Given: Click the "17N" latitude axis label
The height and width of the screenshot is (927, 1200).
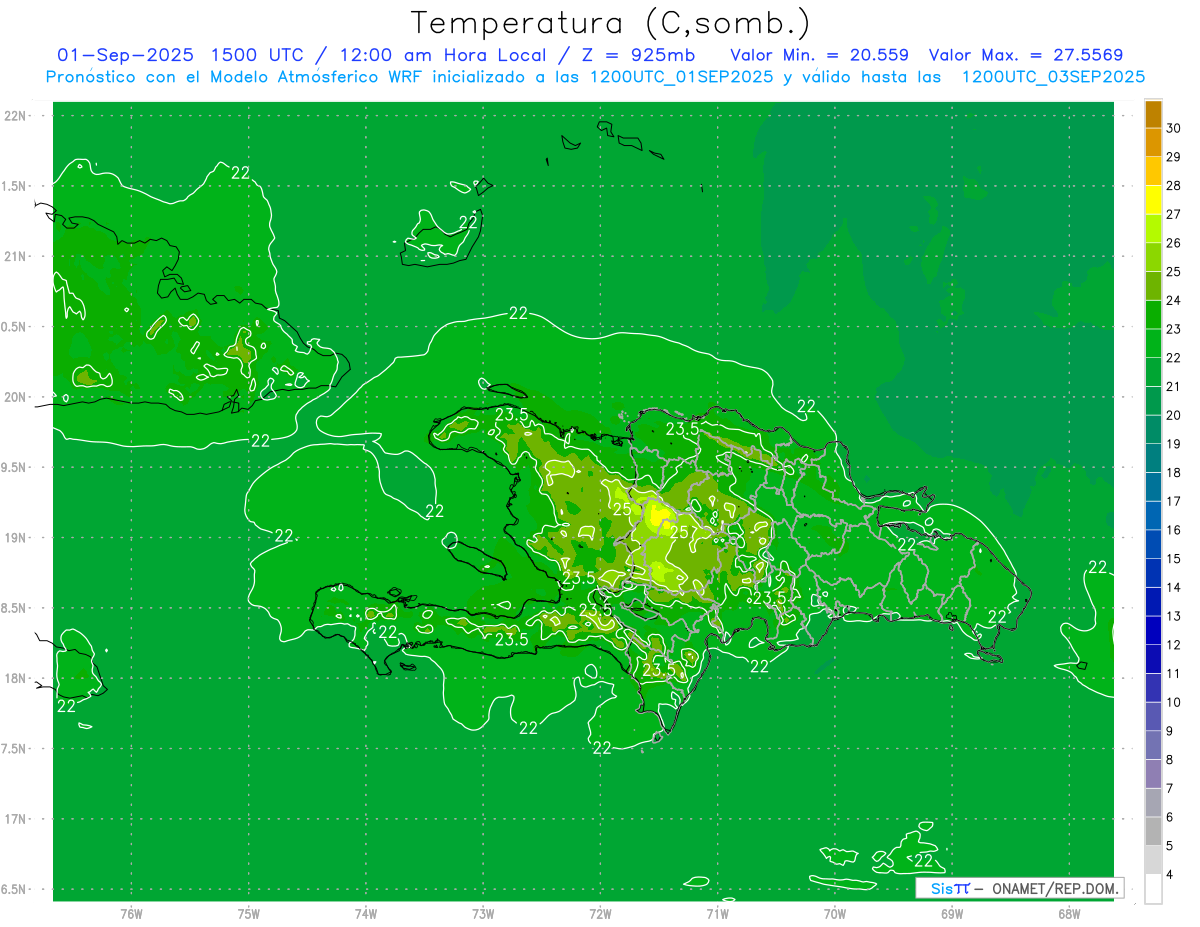Looking at the screenshot, I should click(x=15, y=819).
